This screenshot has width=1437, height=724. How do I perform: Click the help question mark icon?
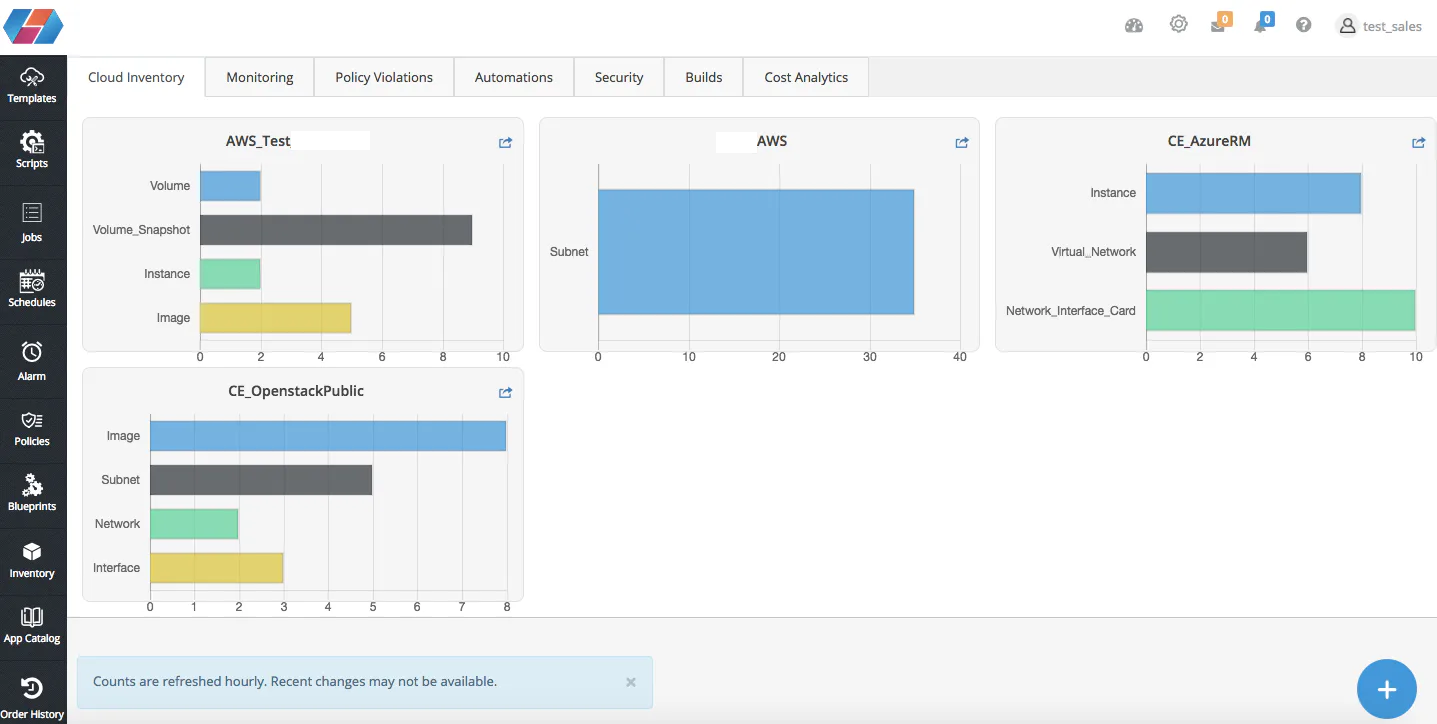[x=1304, y=26]
